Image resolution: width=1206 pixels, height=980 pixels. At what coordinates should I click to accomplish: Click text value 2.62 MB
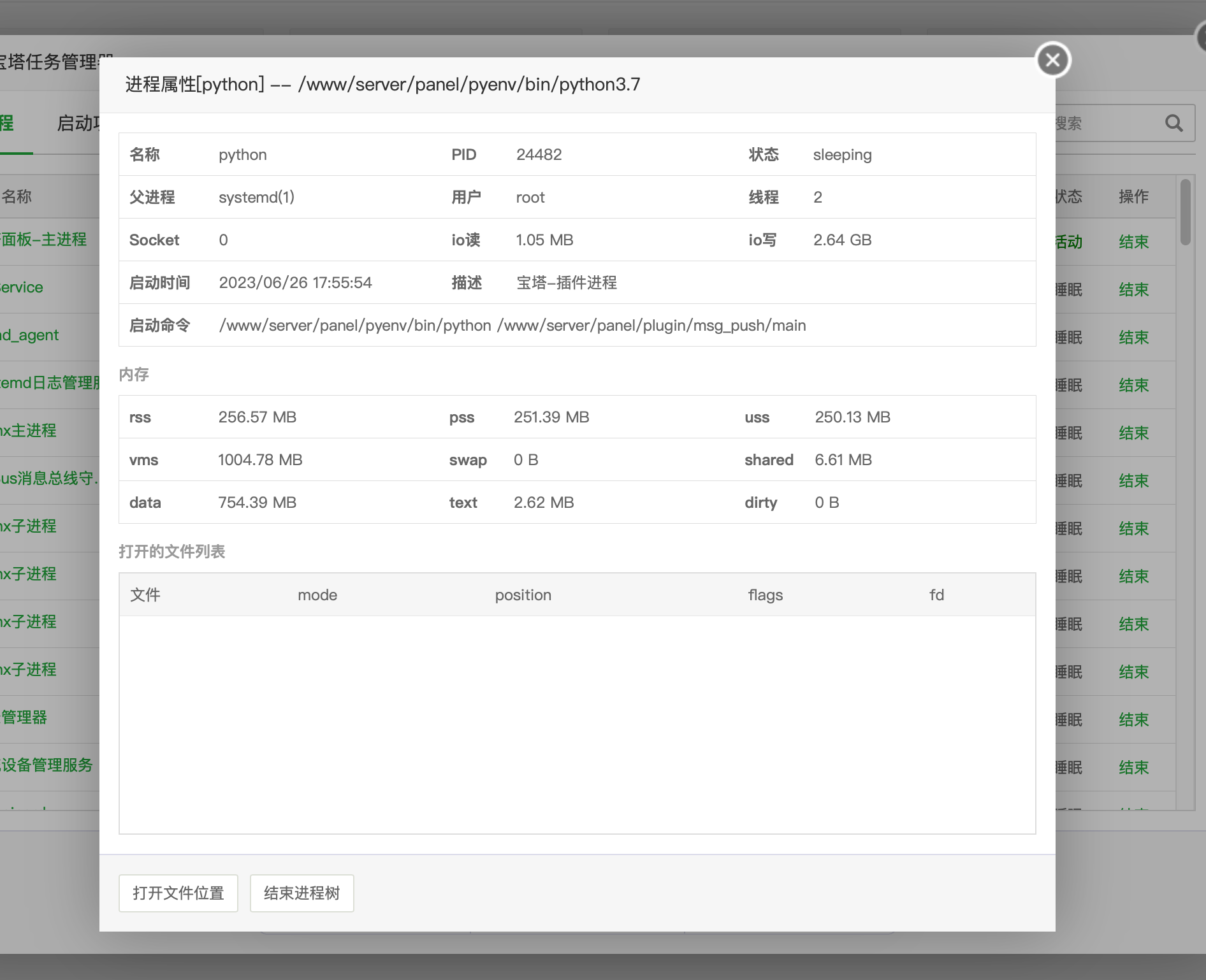(544, 503)
